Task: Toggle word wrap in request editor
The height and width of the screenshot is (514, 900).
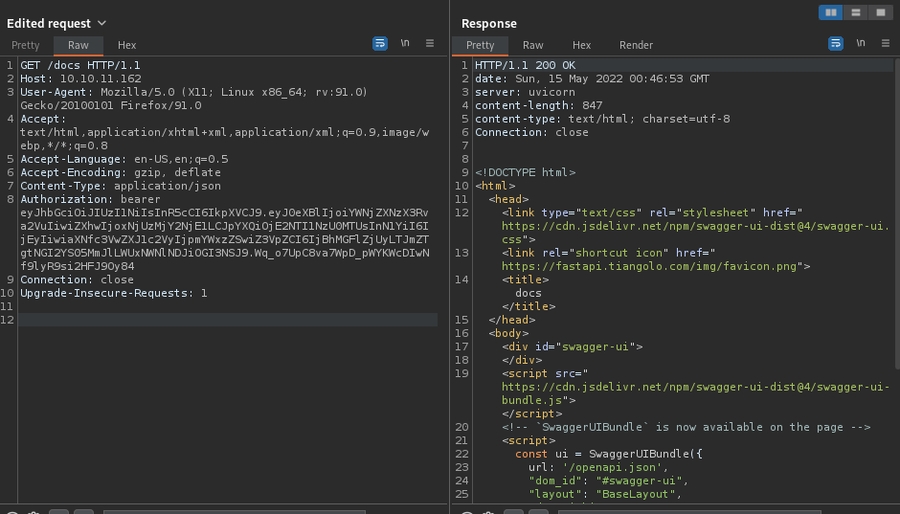Action: pos(380,44)
